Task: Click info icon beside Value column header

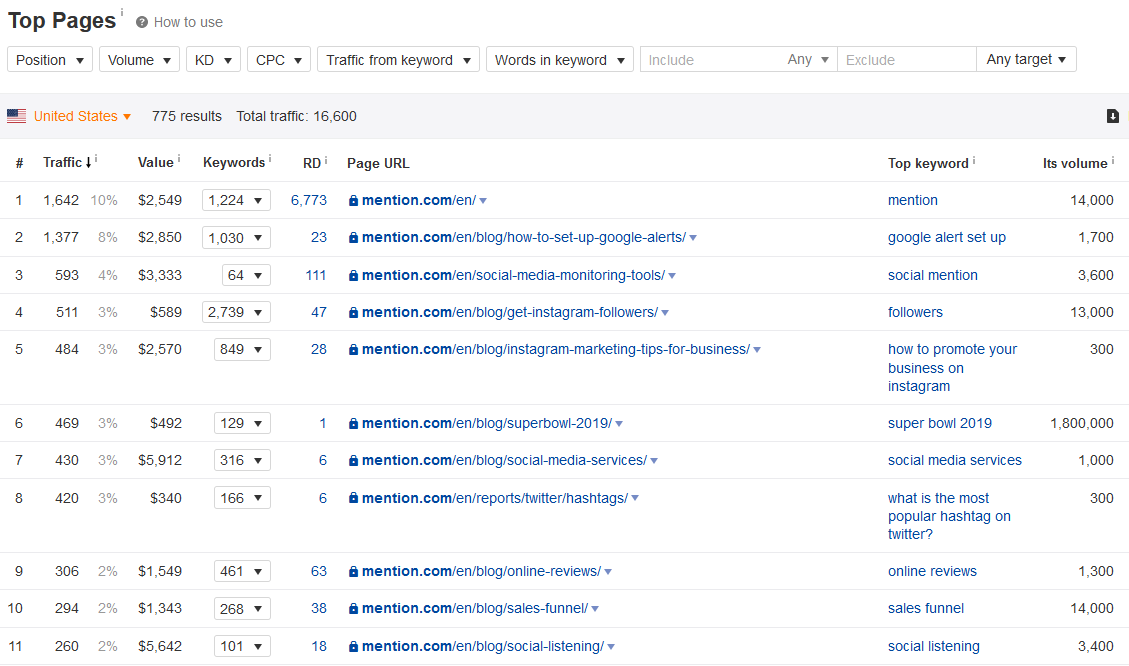Action: pos(179,158)
